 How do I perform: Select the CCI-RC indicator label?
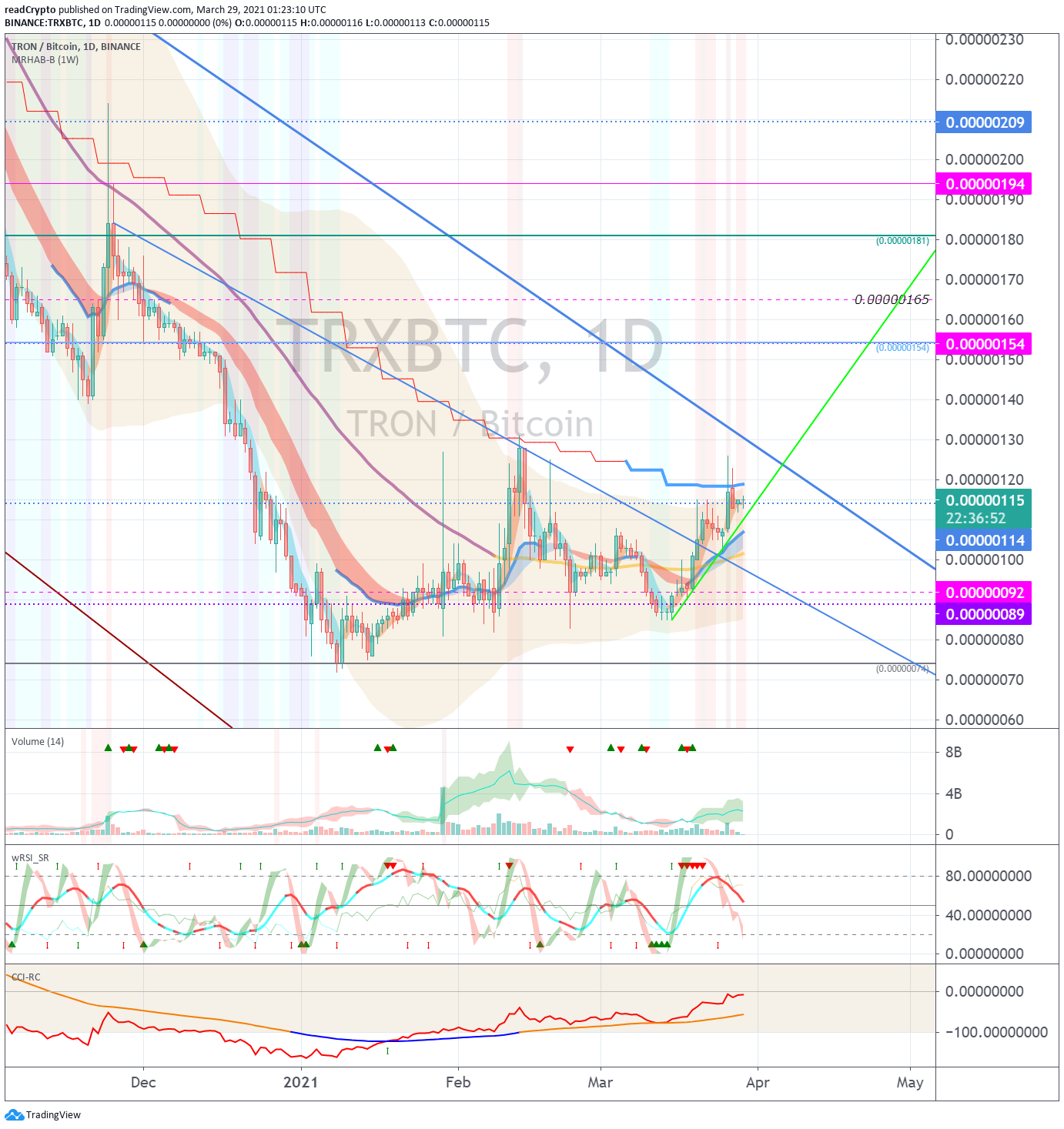(26, 977)
